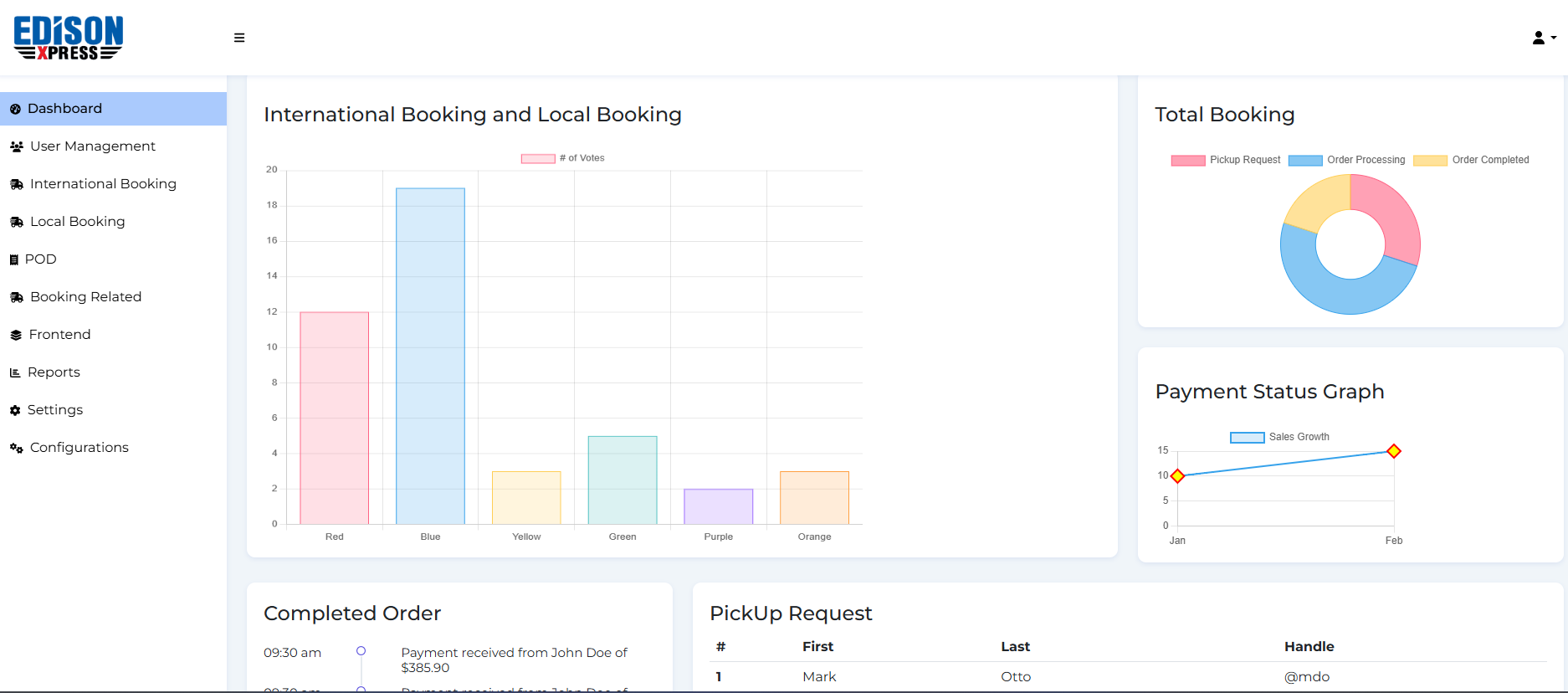Open the Local Booking menu item
This screenshot has width=1568, height=693.
(77, 222)
